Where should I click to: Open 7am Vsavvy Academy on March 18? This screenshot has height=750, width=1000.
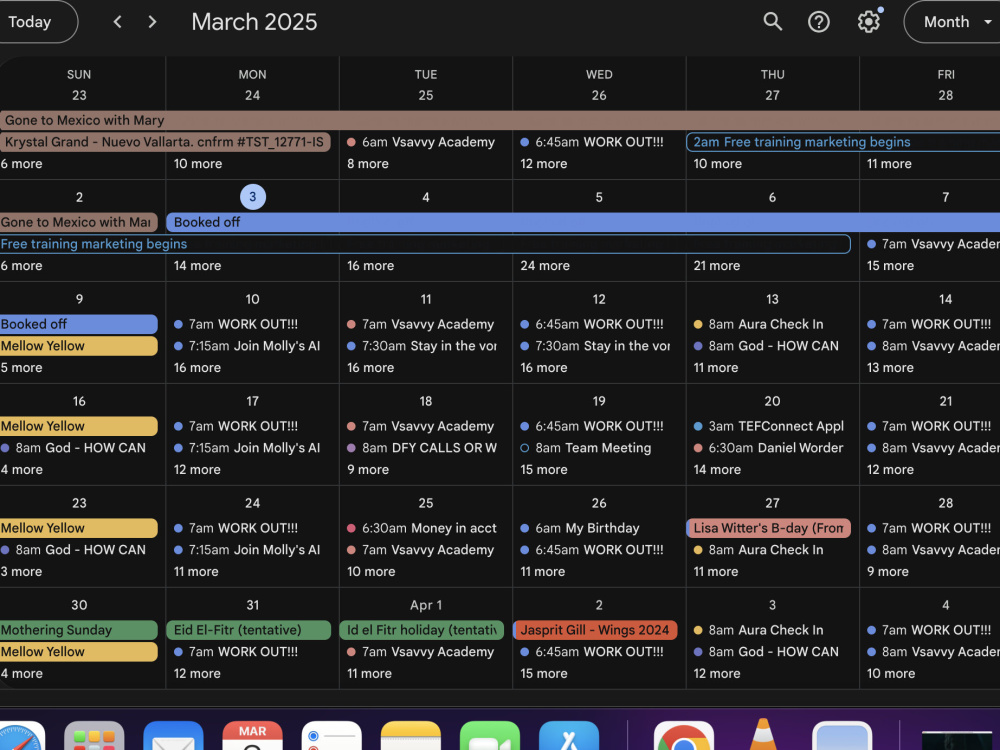pyautogui.click(x=421, y=427)
